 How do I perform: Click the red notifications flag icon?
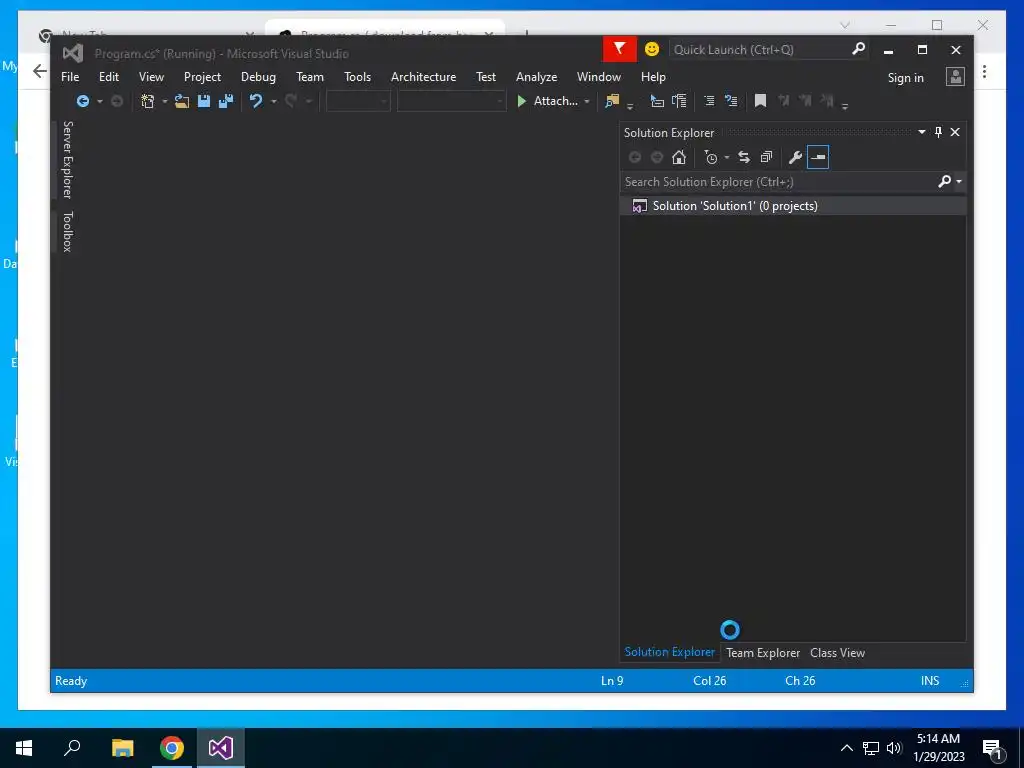[619, 50]
